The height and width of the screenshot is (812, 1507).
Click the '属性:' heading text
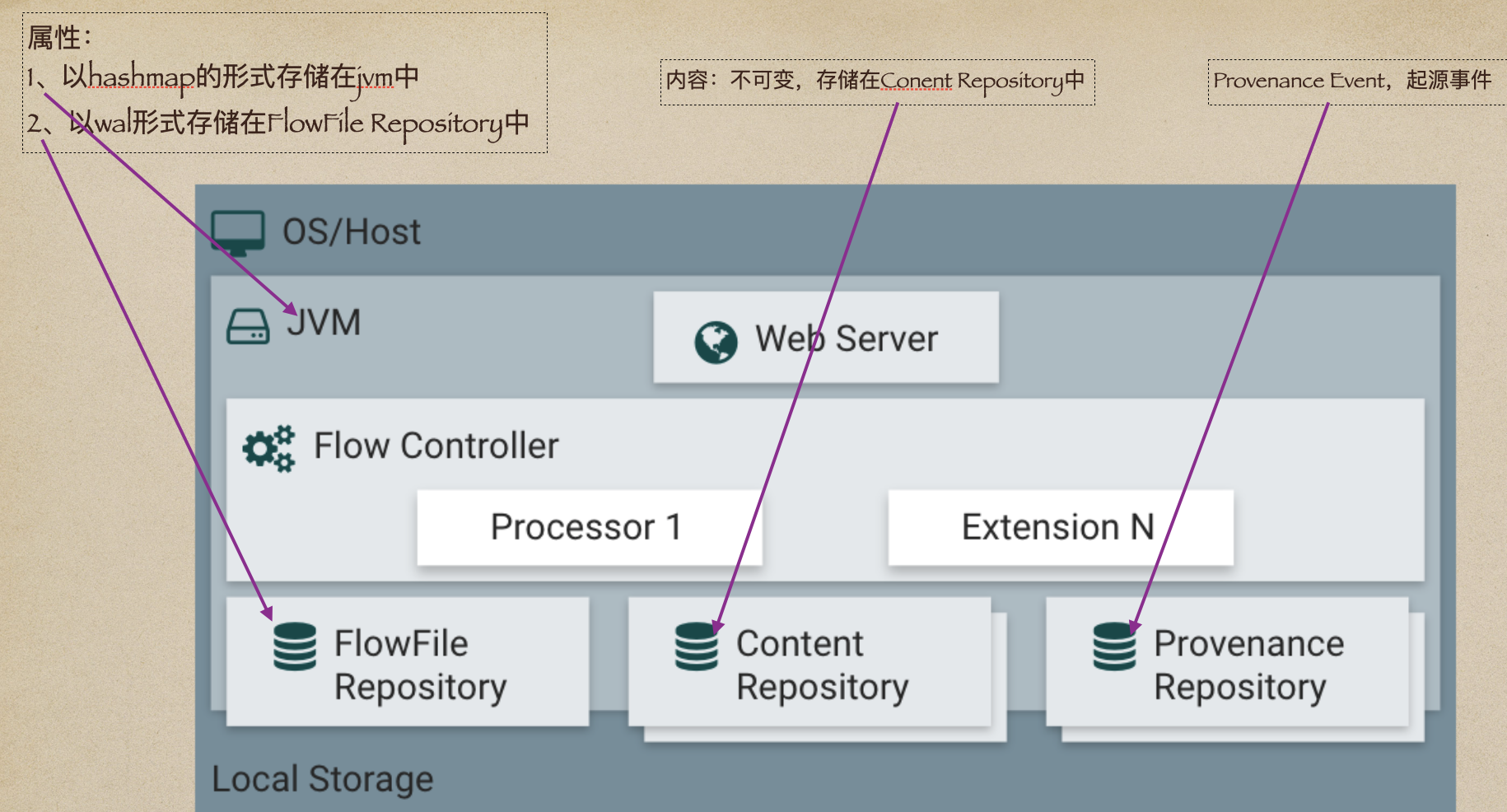pyautogui.click(x=59, y=37)
